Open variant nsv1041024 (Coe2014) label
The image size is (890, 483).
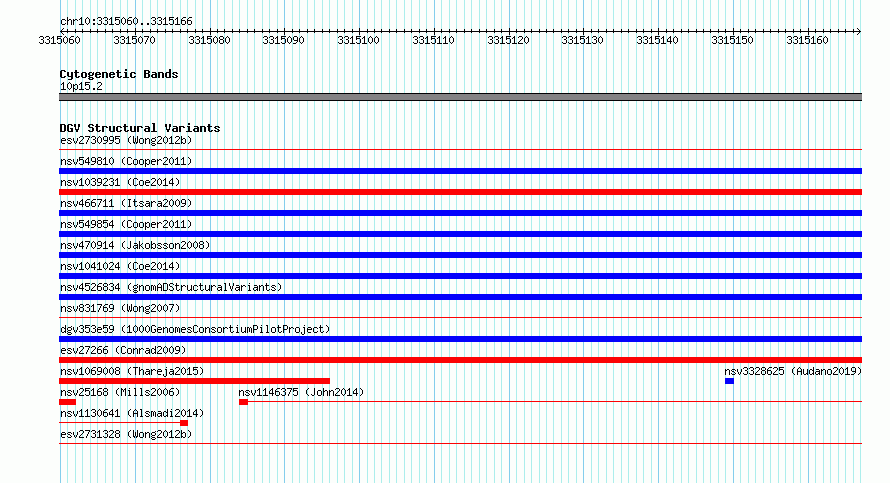pyautogui.click(x=120, y=266)
